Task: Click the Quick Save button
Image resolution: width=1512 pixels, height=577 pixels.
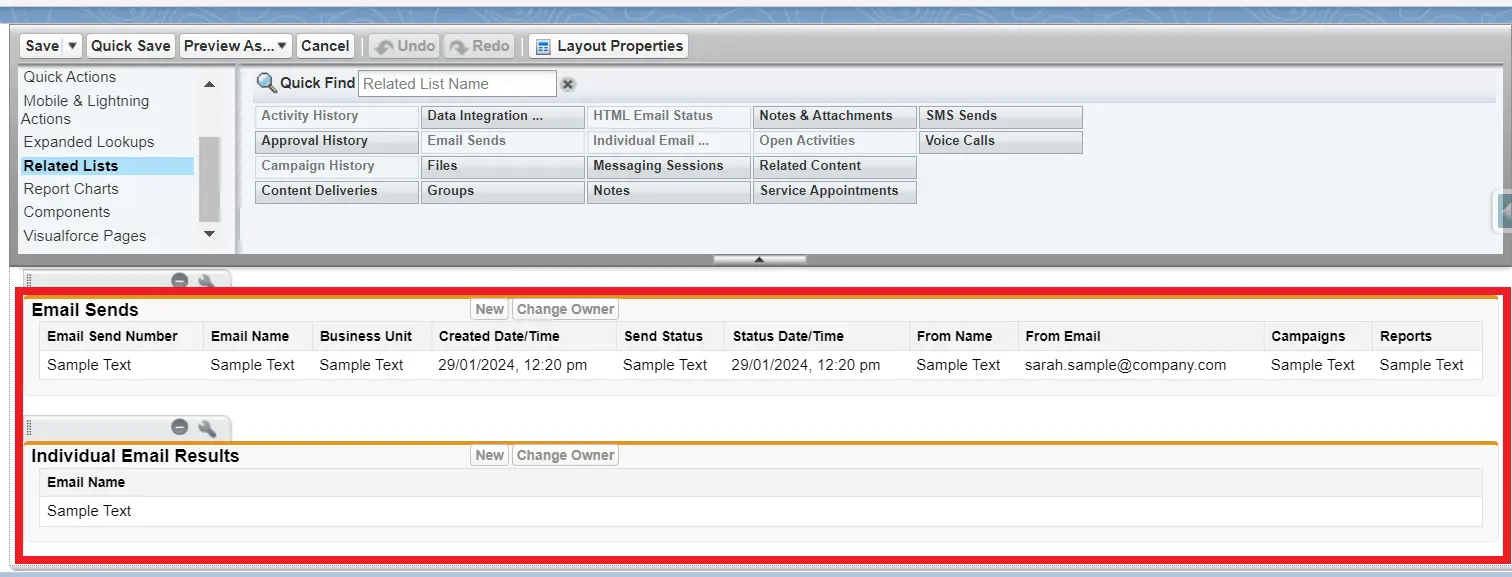Action: [x=131, y=46]
